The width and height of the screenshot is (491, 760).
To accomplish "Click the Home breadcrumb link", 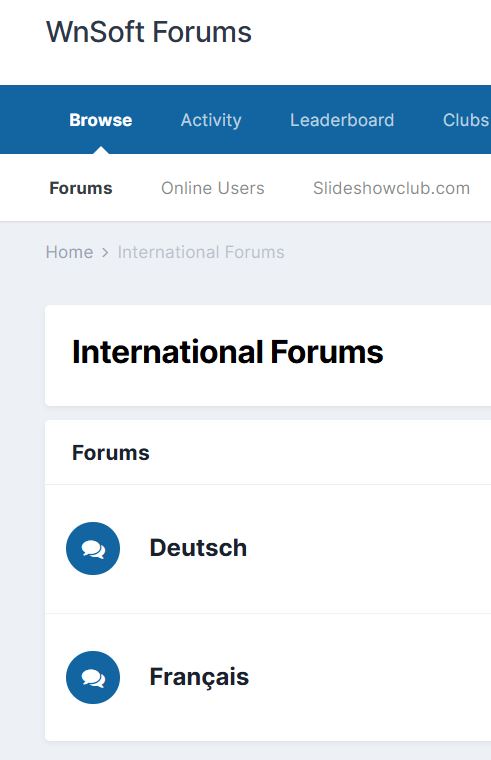I will [69, 252].
